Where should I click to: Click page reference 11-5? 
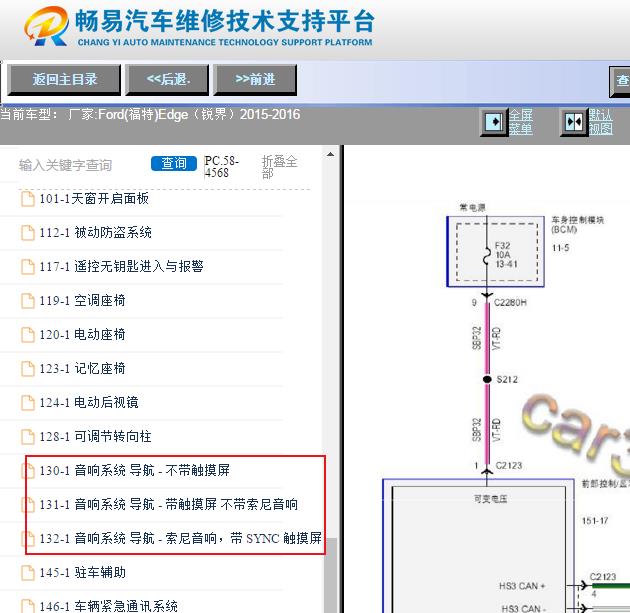pyautogui.click(x=560, y=248)
